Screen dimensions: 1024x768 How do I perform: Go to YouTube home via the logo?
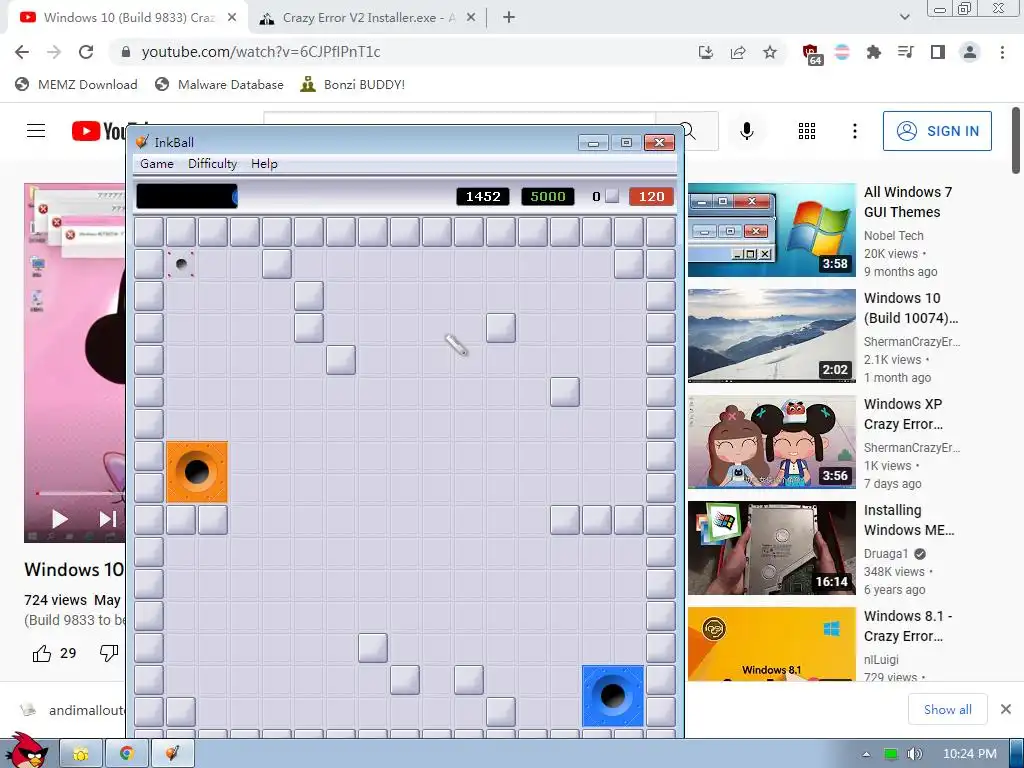98,131
